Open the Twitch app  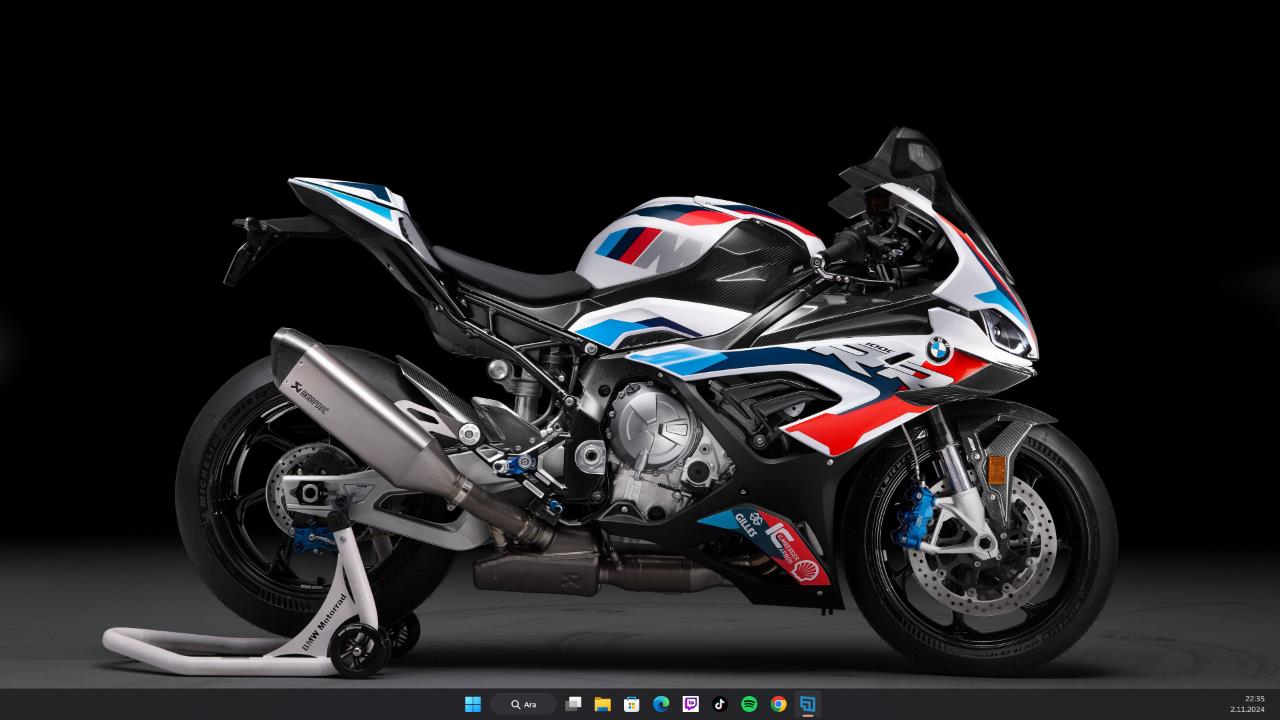[690, 704]
